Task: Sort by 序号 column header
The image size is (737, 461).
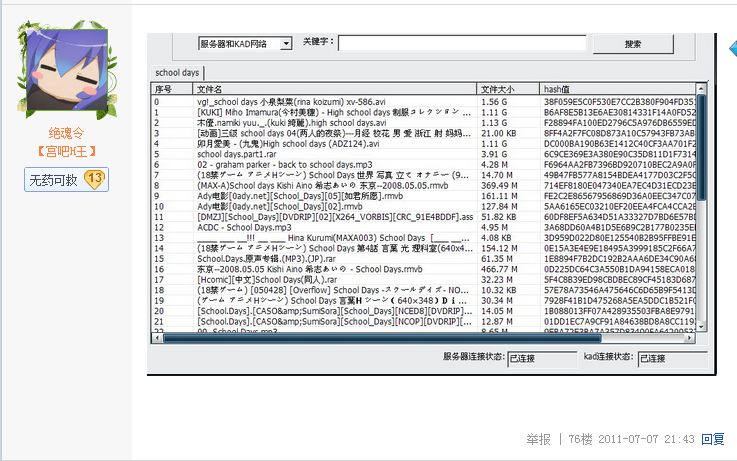Action: pos(172,89)
